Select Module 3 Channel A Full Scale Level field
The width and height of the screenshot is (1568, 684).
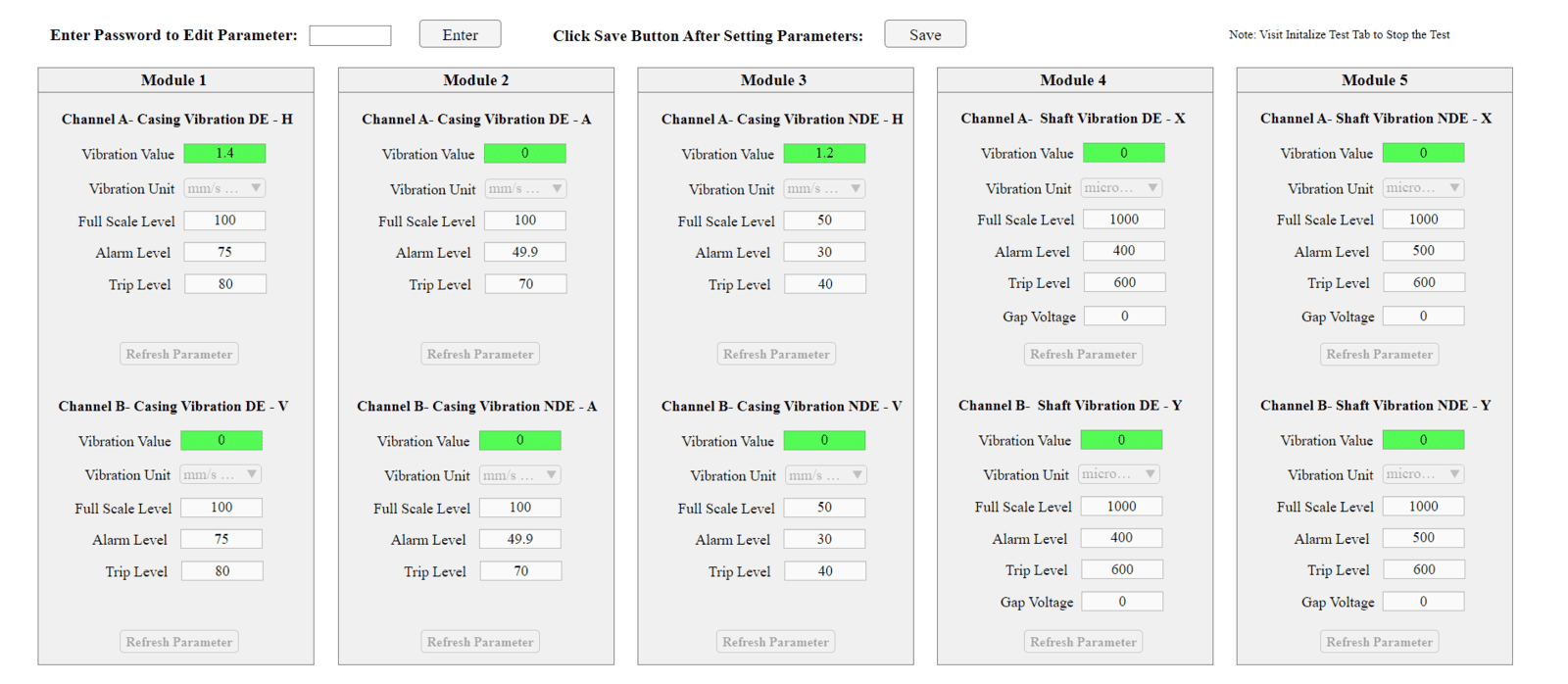(x=824, y=220)
